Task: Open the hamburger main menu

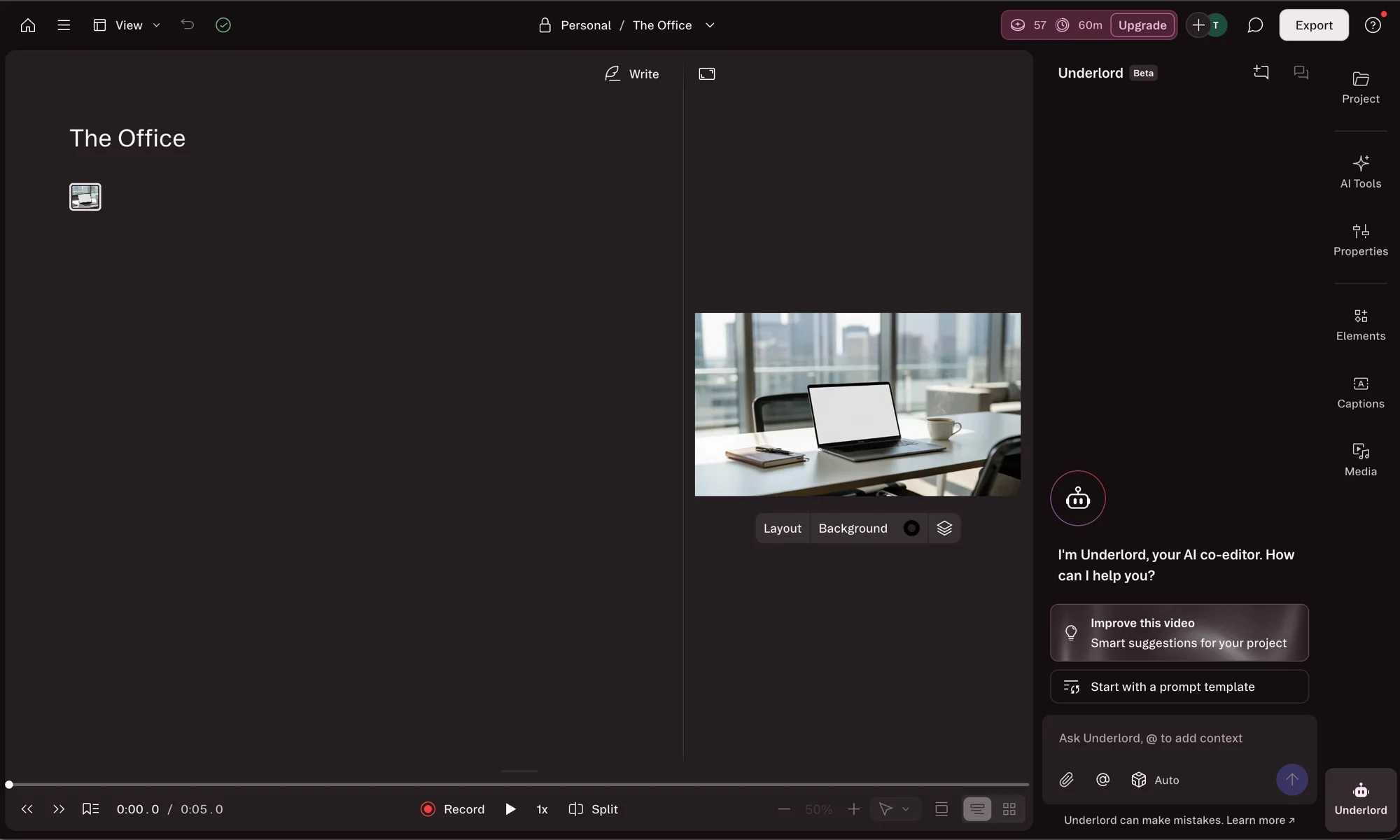Action: (x=64, y=25)
